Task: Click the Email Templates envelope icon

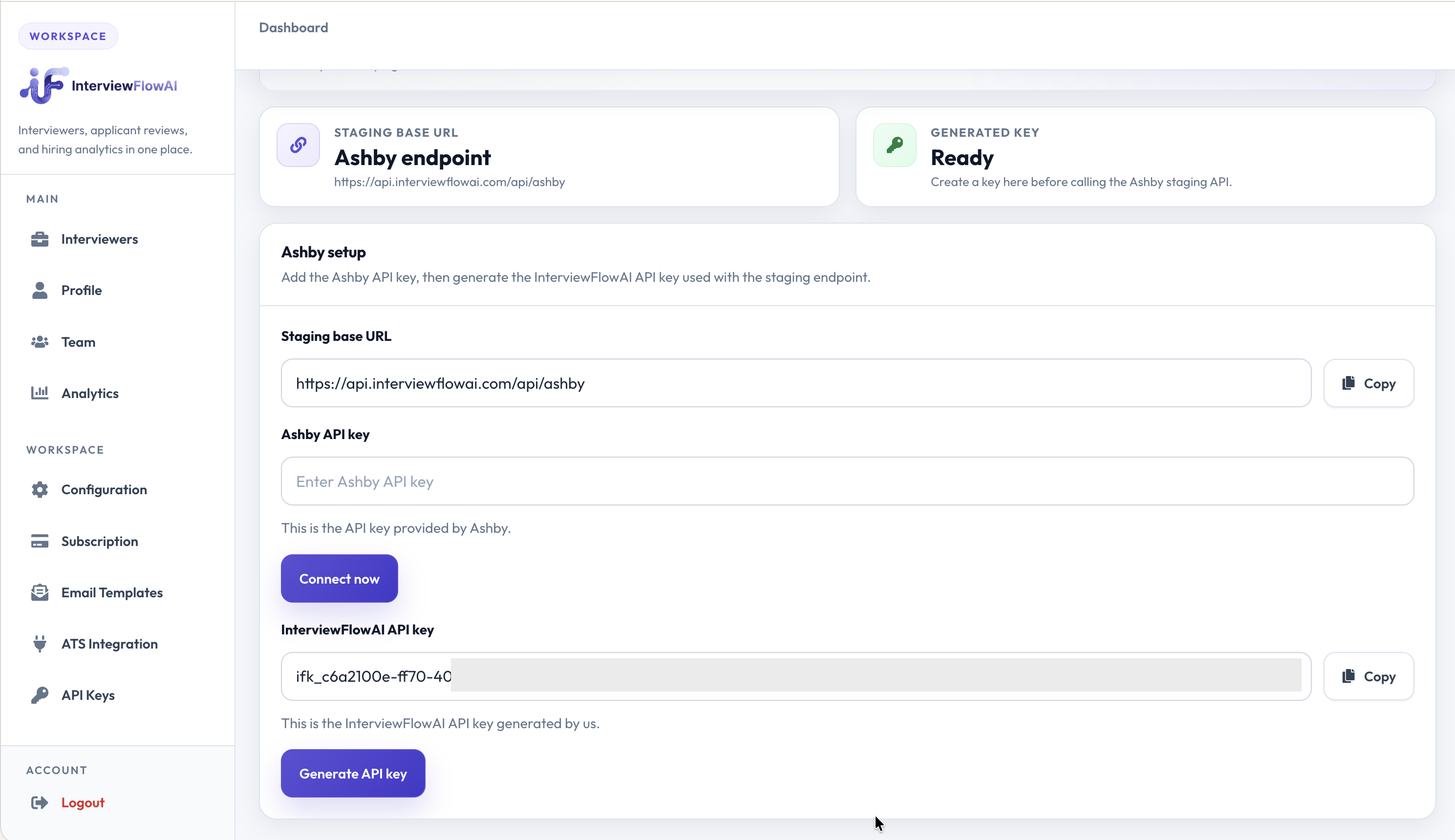Action: (x=39, y=592)
